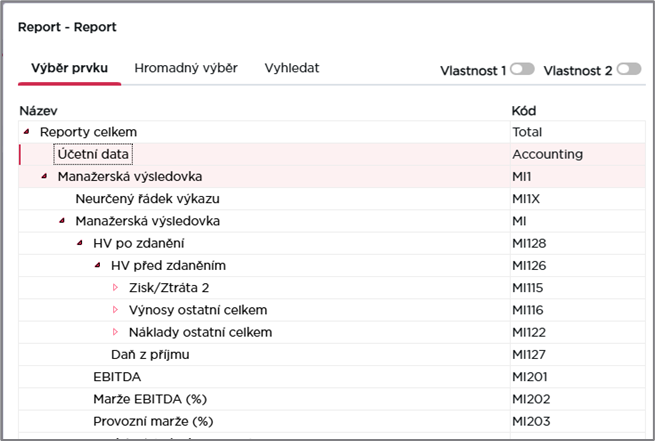Expand the Výnosy ostatní celkem node
This screenshot has width=655, height=441.
(x=116, y=309)
